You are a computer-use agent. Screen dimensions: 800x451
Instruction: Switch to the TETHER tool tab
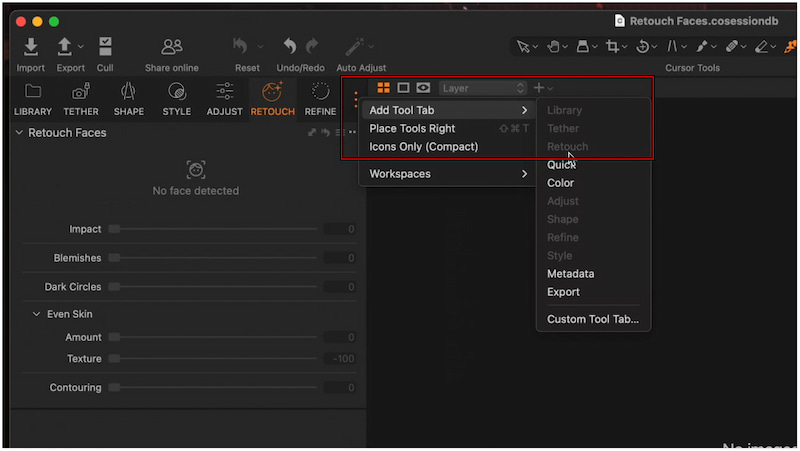coord(81,99)
